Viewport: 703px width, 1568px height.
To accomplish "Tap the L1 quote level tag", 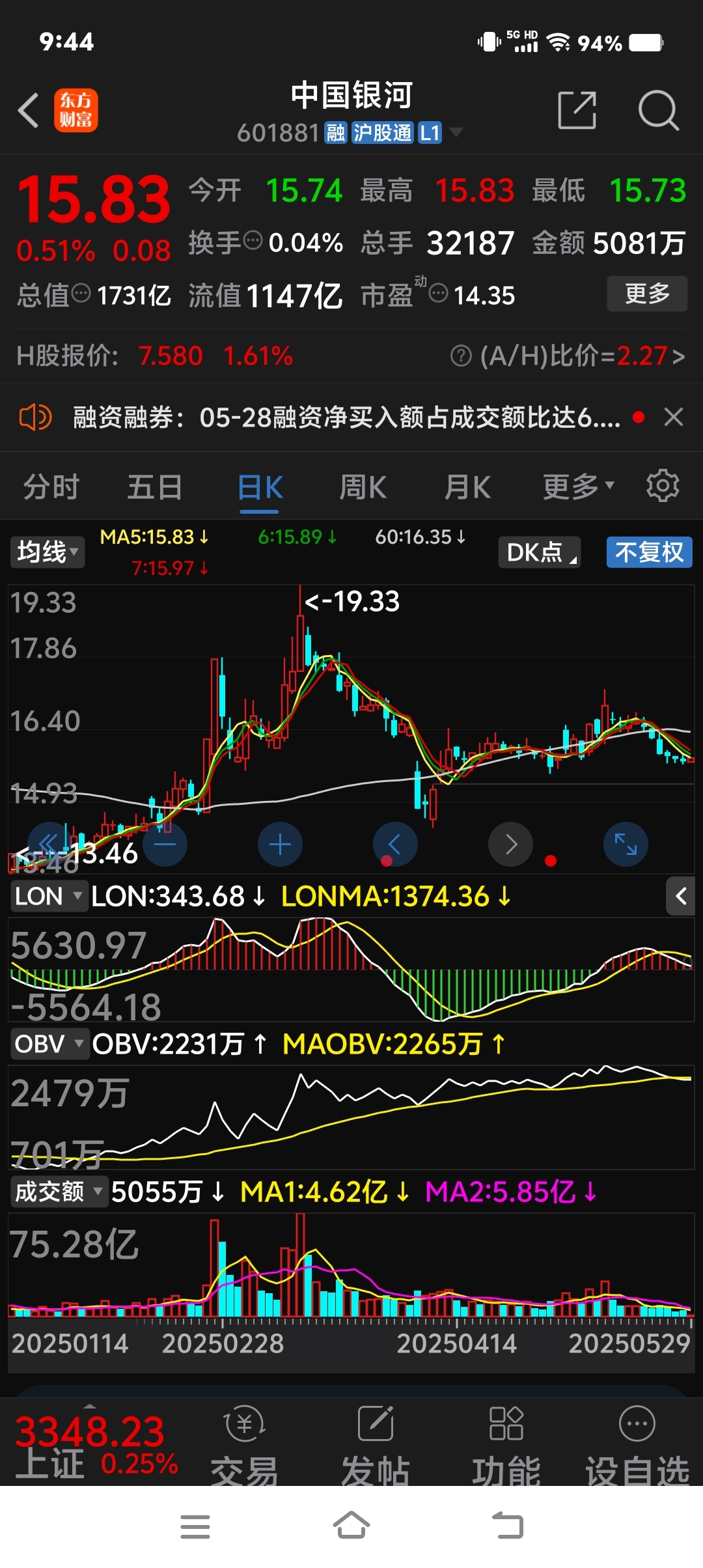I will click(x=430, y=133).
